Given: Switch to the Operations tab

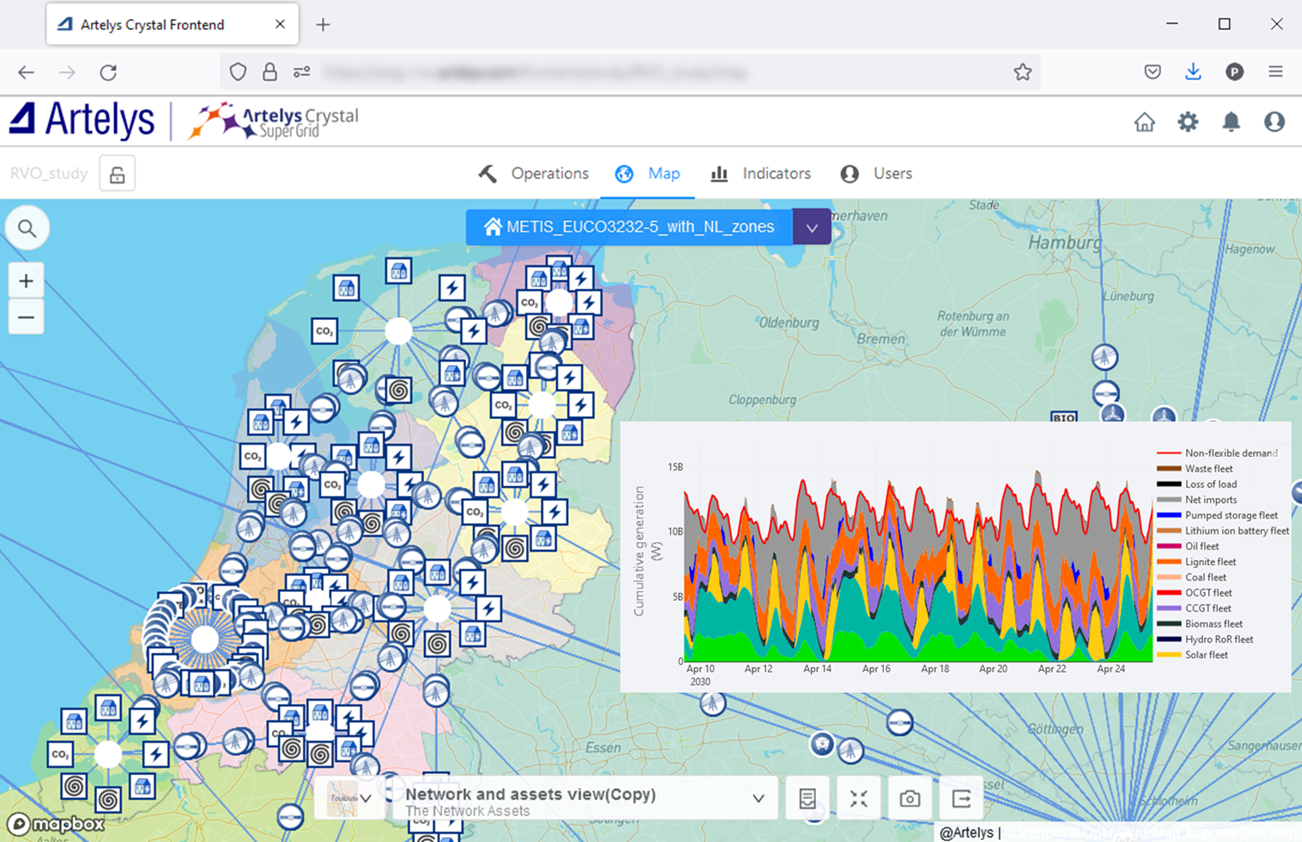Looking at the screenshot, I should coord(534,174).
